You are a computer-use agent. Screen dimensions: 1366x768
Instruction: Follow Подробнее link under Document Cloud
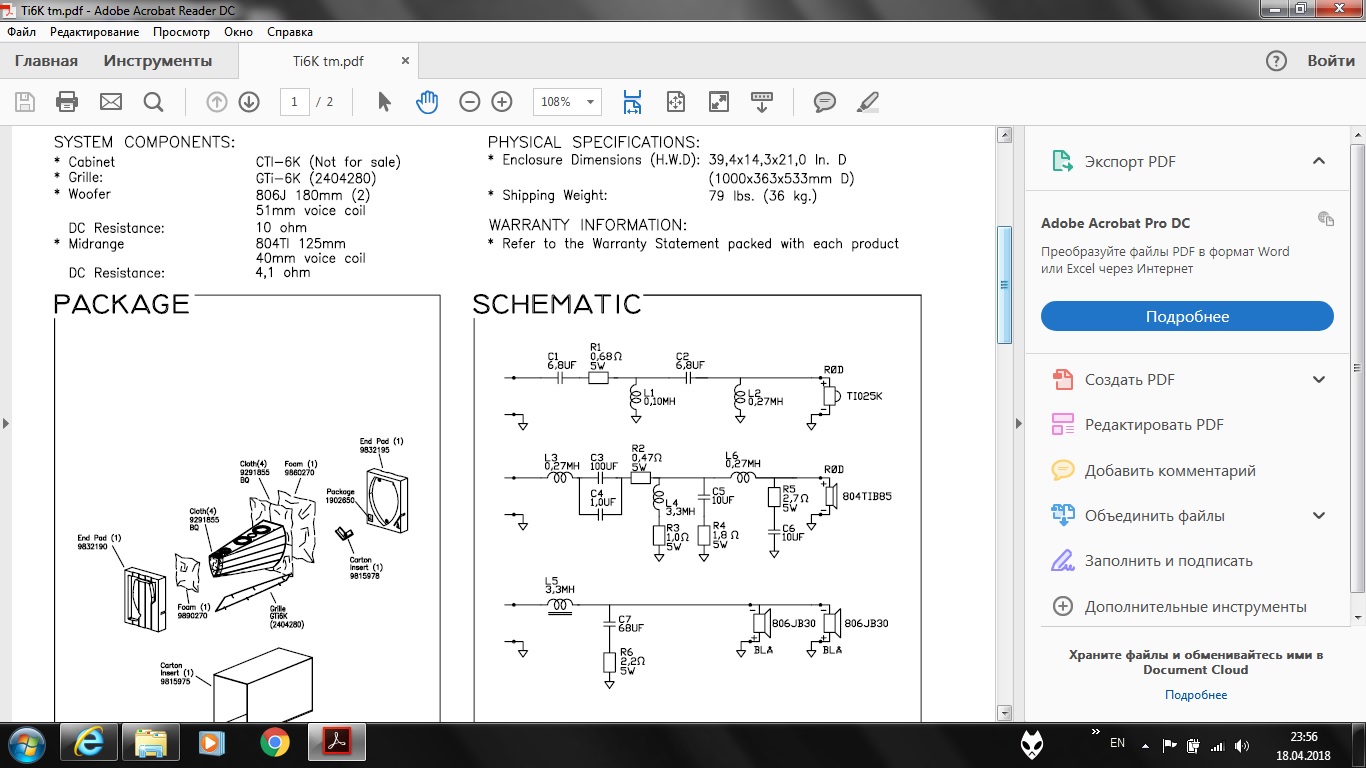[1195, 695]
